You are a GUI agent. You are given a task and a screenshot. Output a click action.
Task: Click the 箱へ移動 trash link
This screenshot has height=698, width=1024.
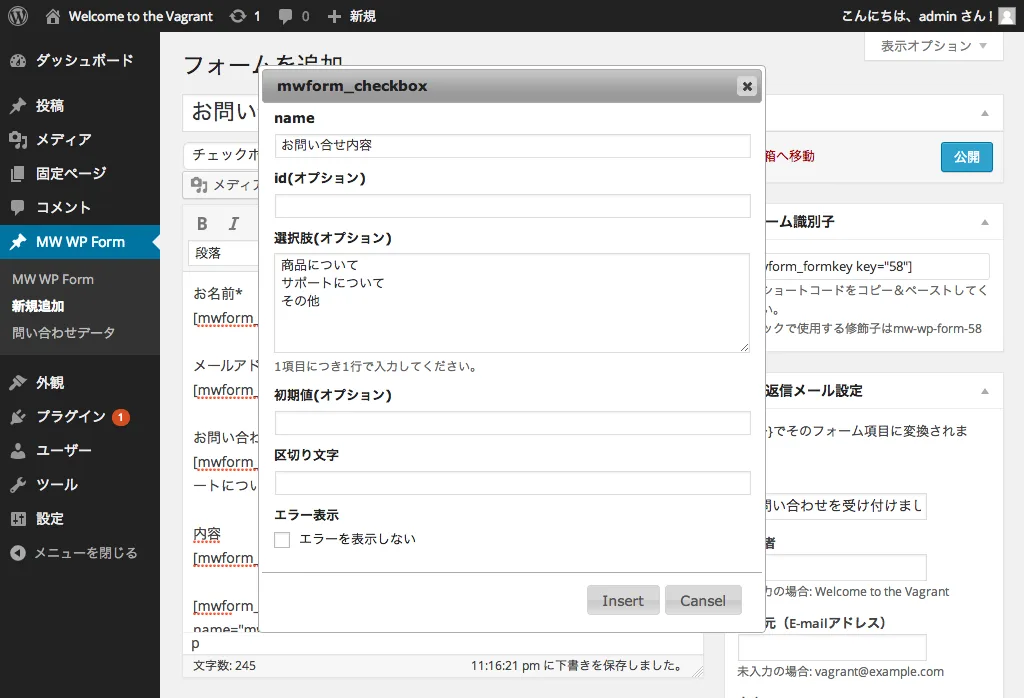click(790, 156)
